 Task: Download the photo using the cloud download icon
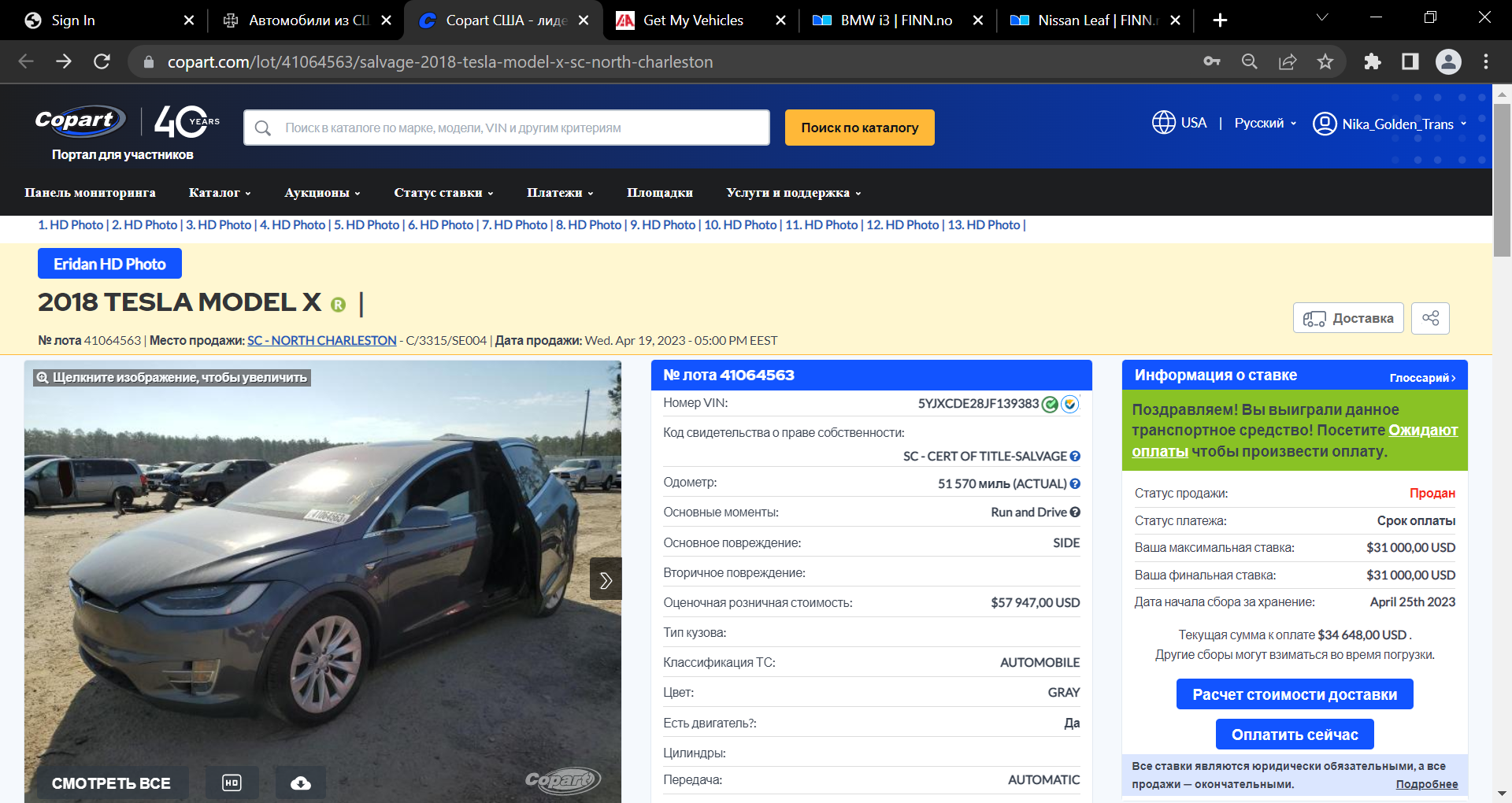300,783
